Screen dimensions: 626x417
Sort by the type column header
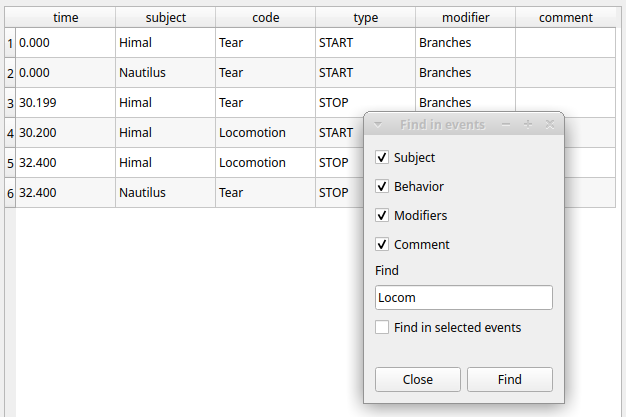366,18
